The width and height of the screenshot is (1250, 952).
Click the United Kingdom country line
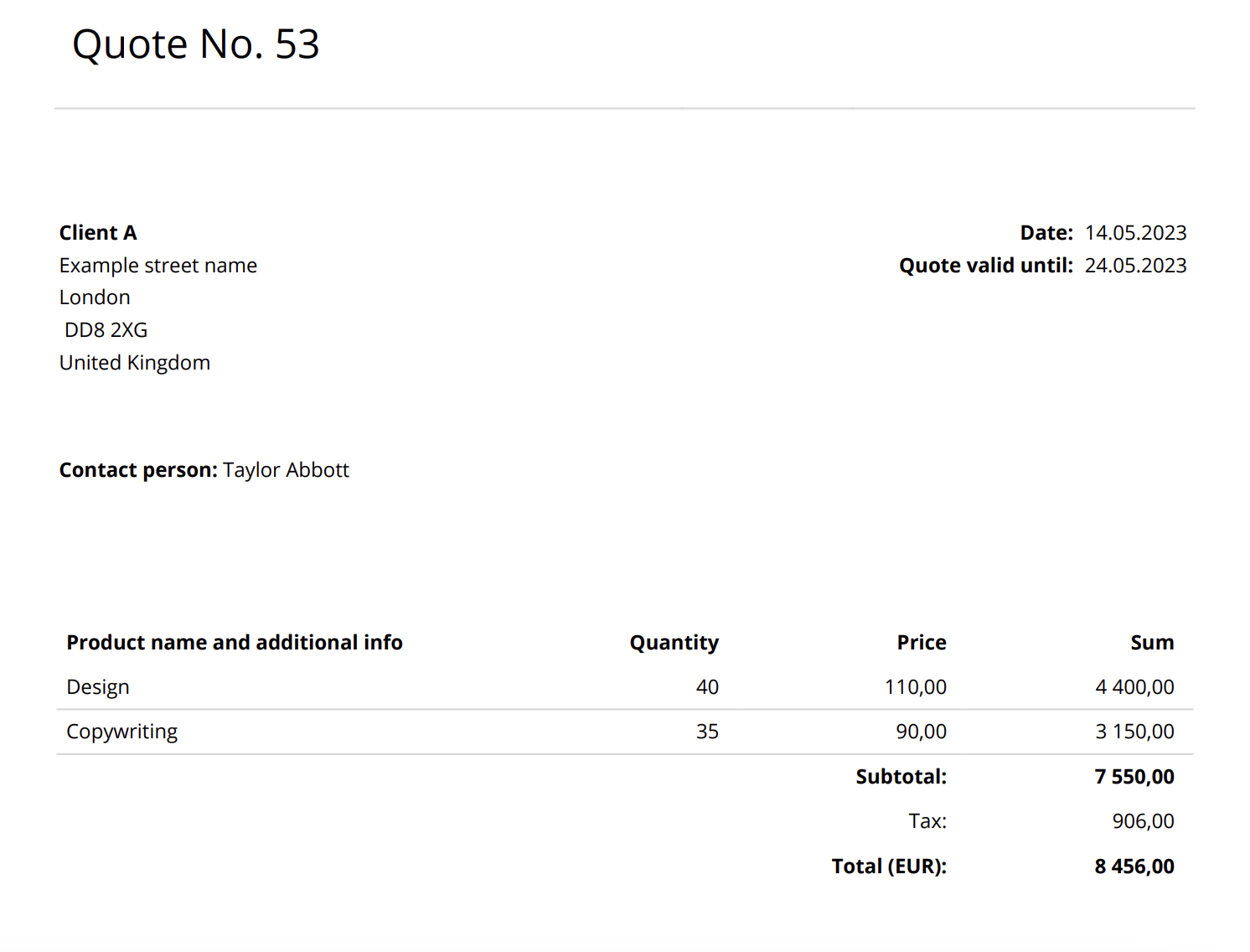(x=135, y=363)
